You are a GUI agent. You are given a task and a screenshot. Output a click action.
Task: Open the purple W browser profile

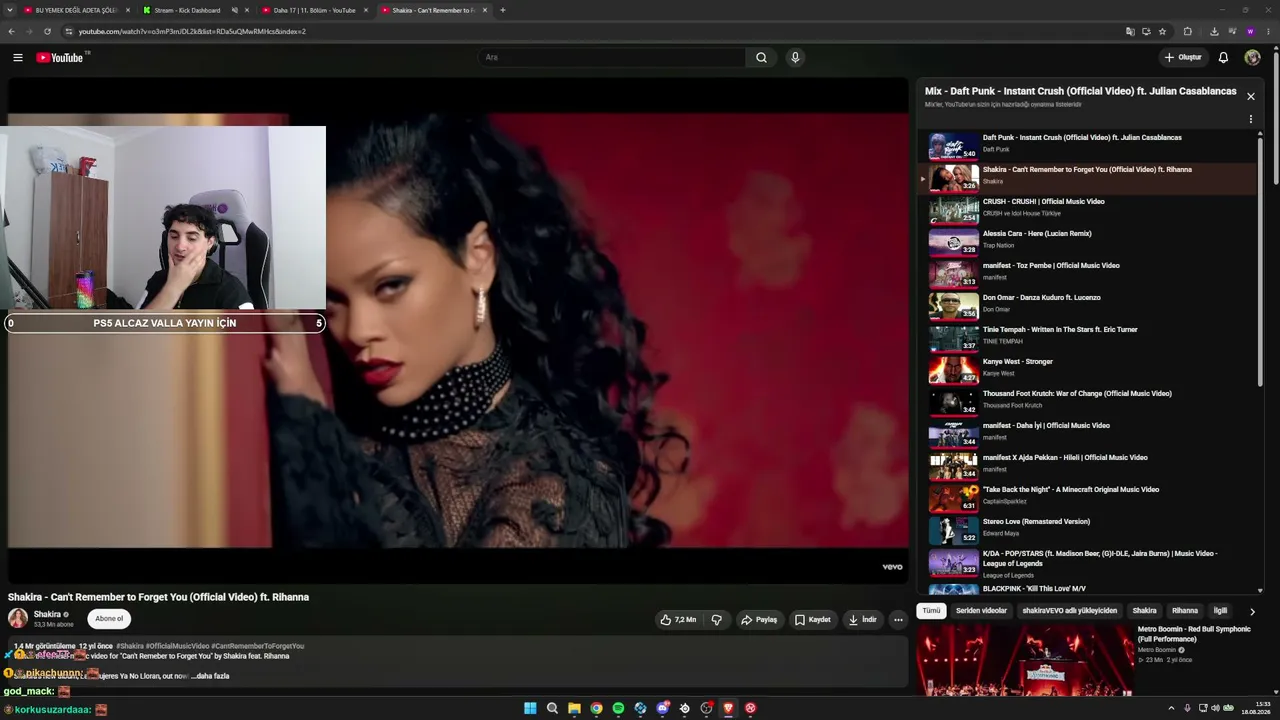[1250, 31]
